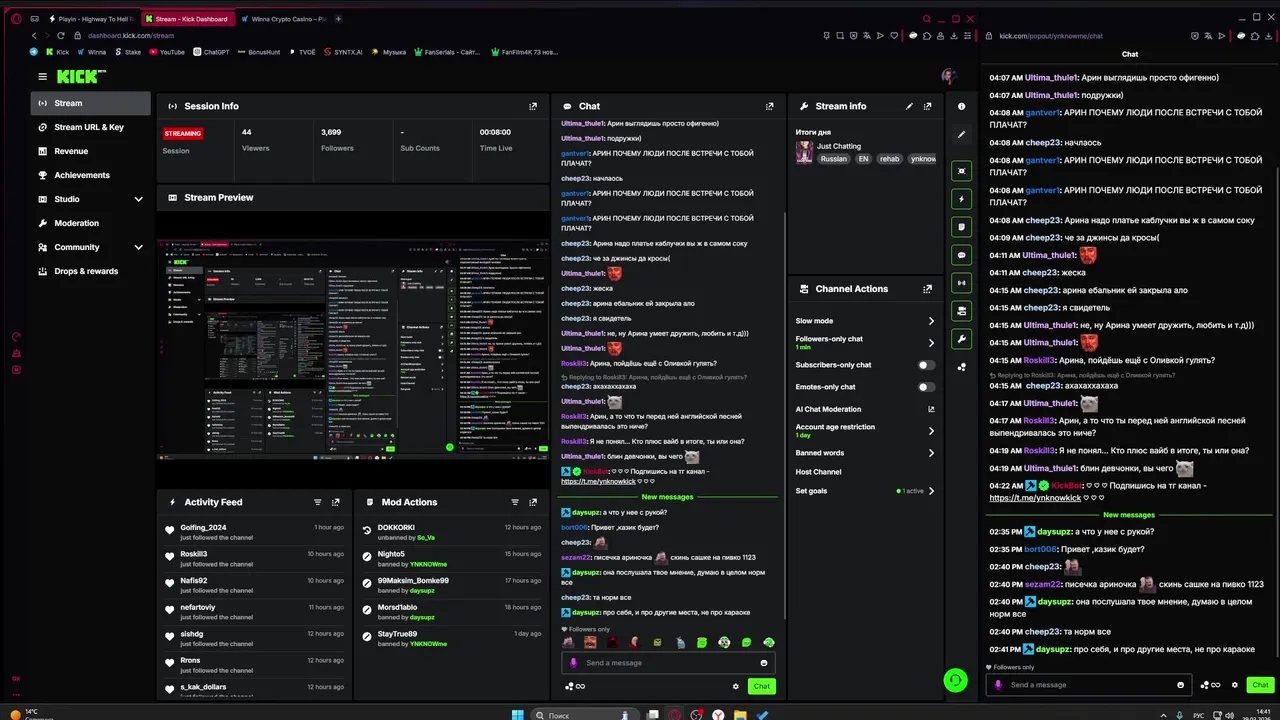Open emoji picker in dashboard chat input
This screenshot has width=1280, height=720.
(764, 663)
